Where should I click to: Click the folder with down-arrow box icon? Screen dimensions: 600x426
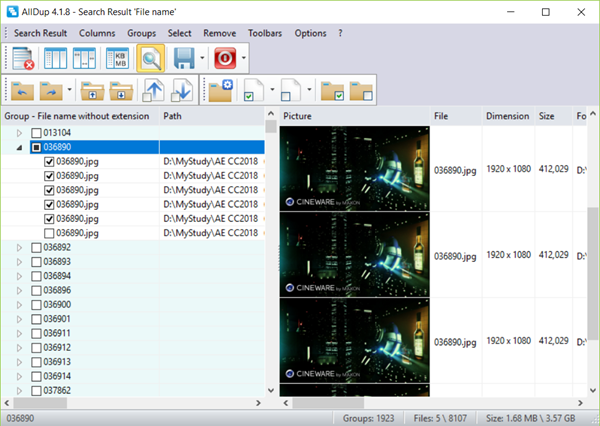pyautogui.click(x=121, y=90)
